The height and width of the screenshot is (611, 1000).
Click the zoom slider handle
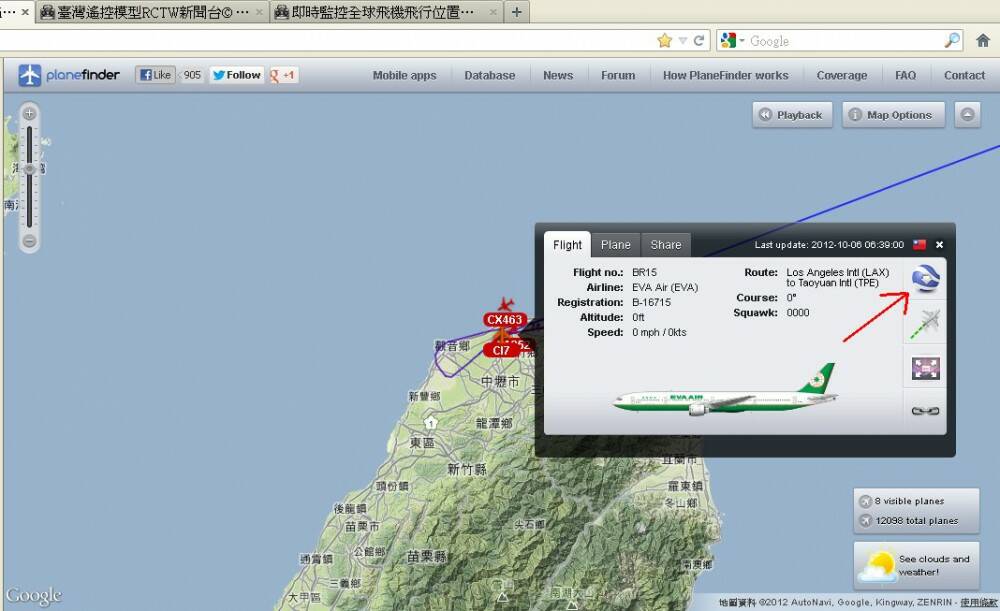[x=29, y=169]
